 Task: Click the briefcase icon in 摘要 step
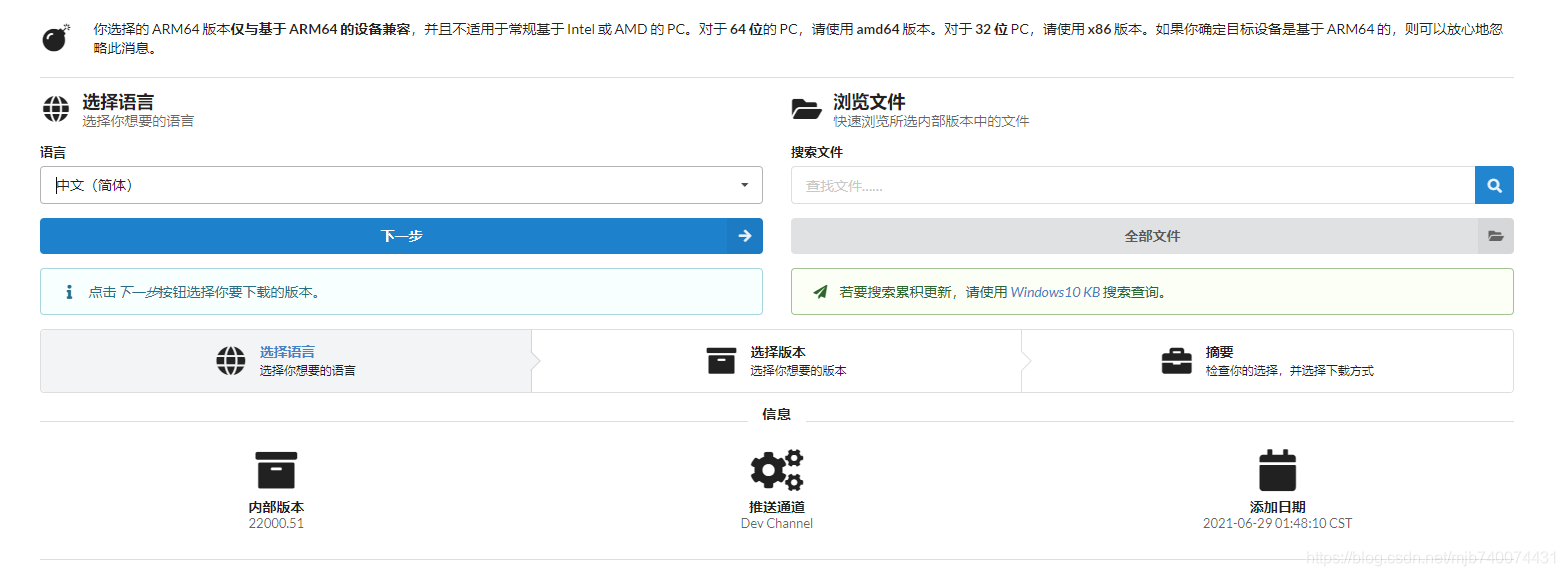click(1177, 361)
